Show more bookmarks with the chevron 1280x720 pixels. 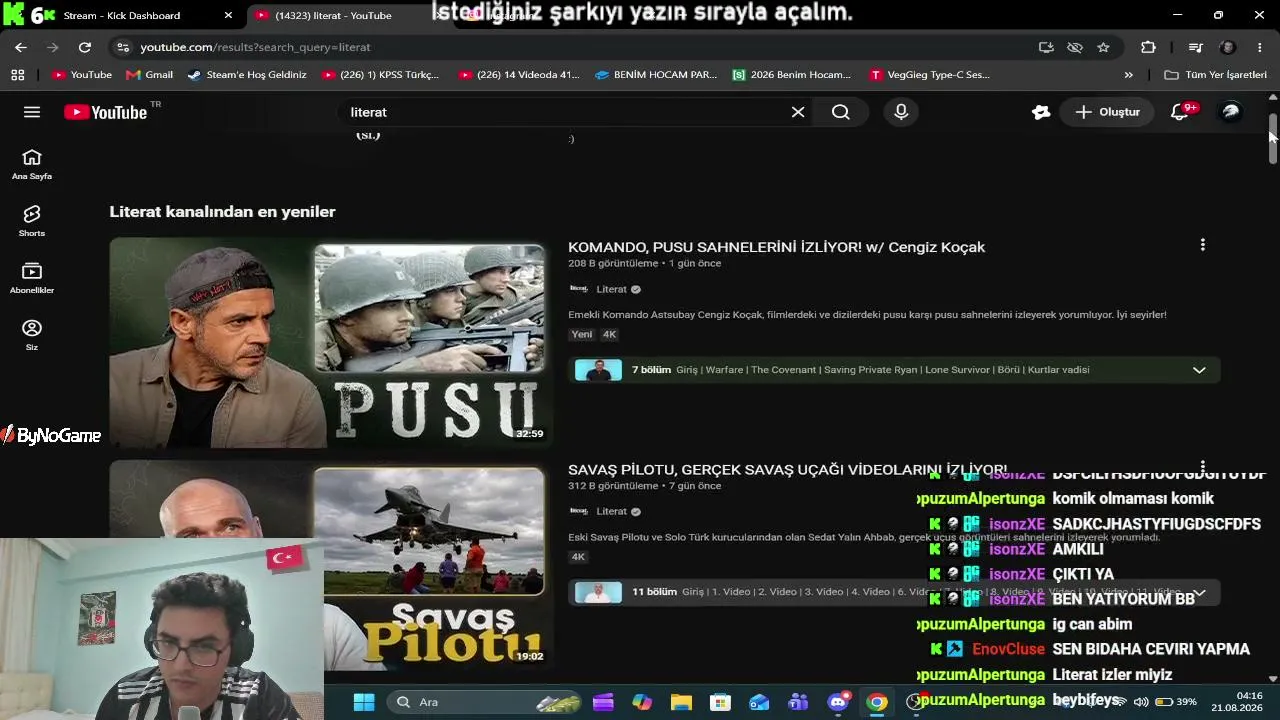[x=1129, y=75]
